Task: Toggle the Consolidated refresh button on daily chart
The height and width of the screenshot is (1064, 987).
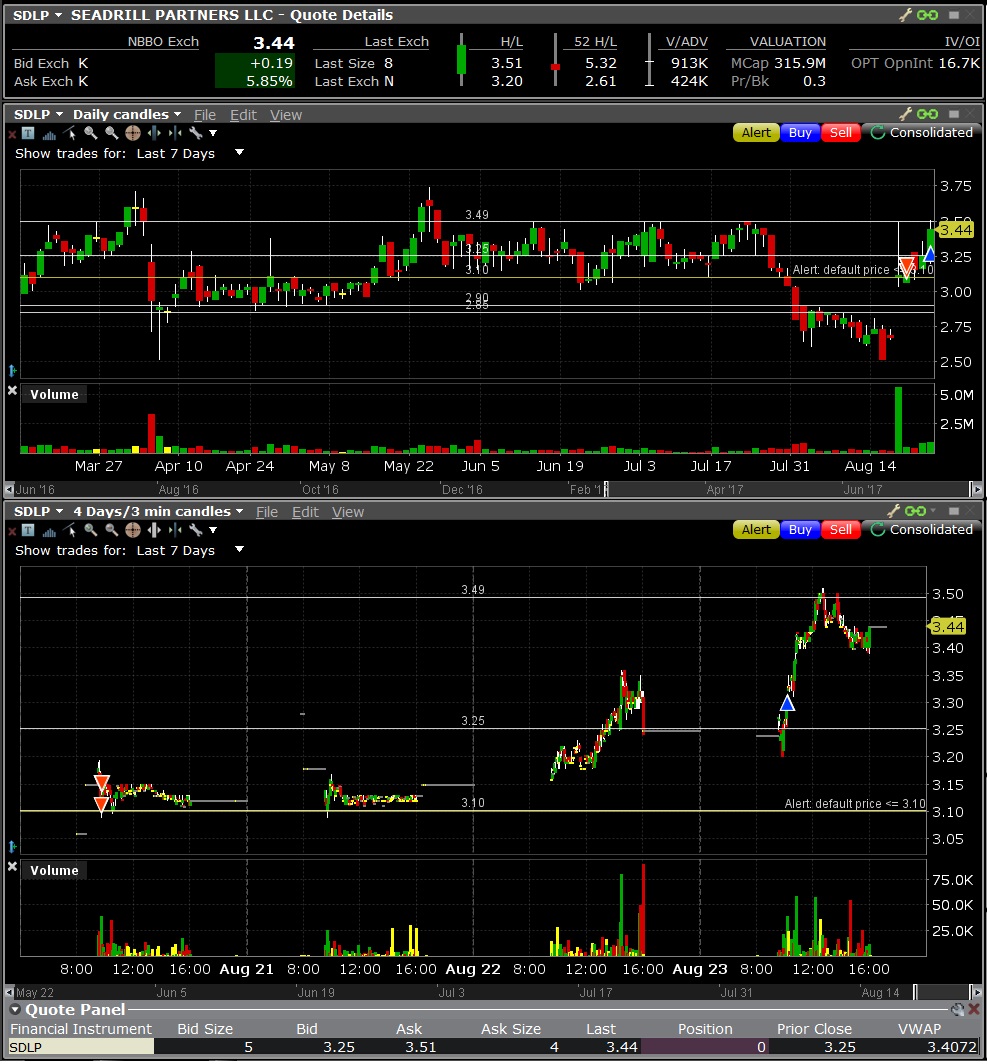Action: [921, 132]
